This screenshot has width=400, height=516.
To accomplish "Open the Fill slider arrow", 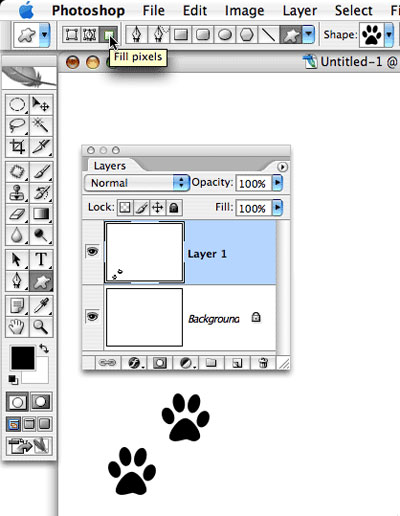I will pos(277,208).
